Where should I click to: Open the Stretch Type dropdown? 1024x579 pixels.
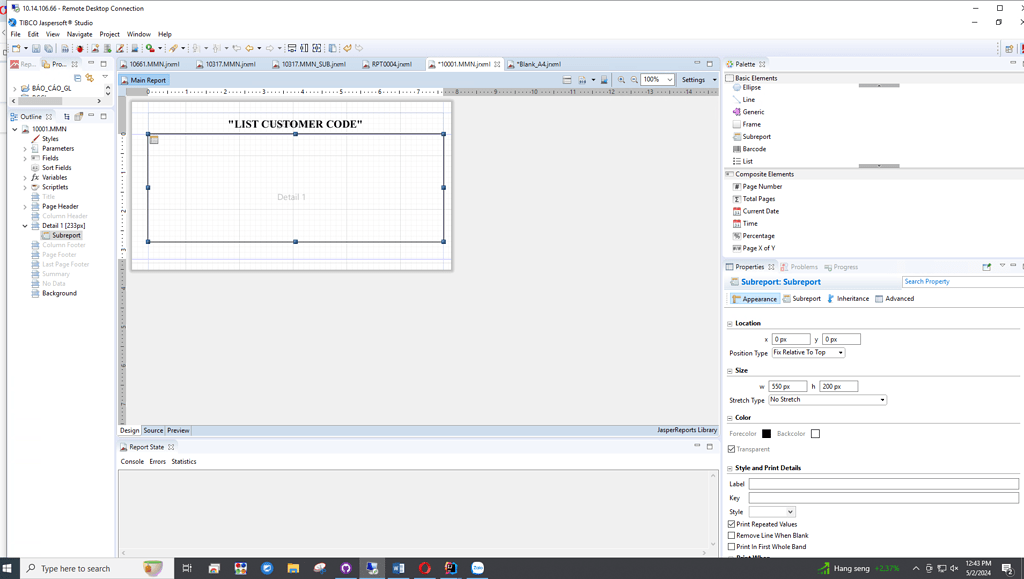827,399
